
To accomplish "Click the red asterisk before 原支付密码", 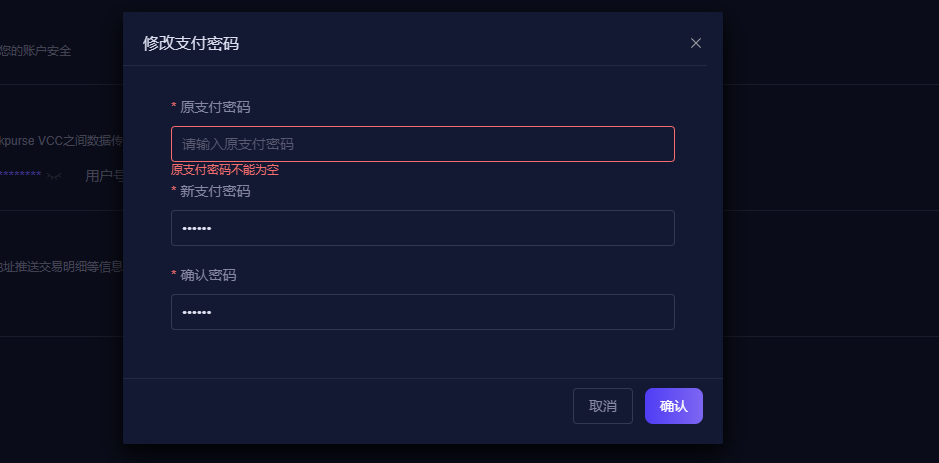I will tap(174, 107).
